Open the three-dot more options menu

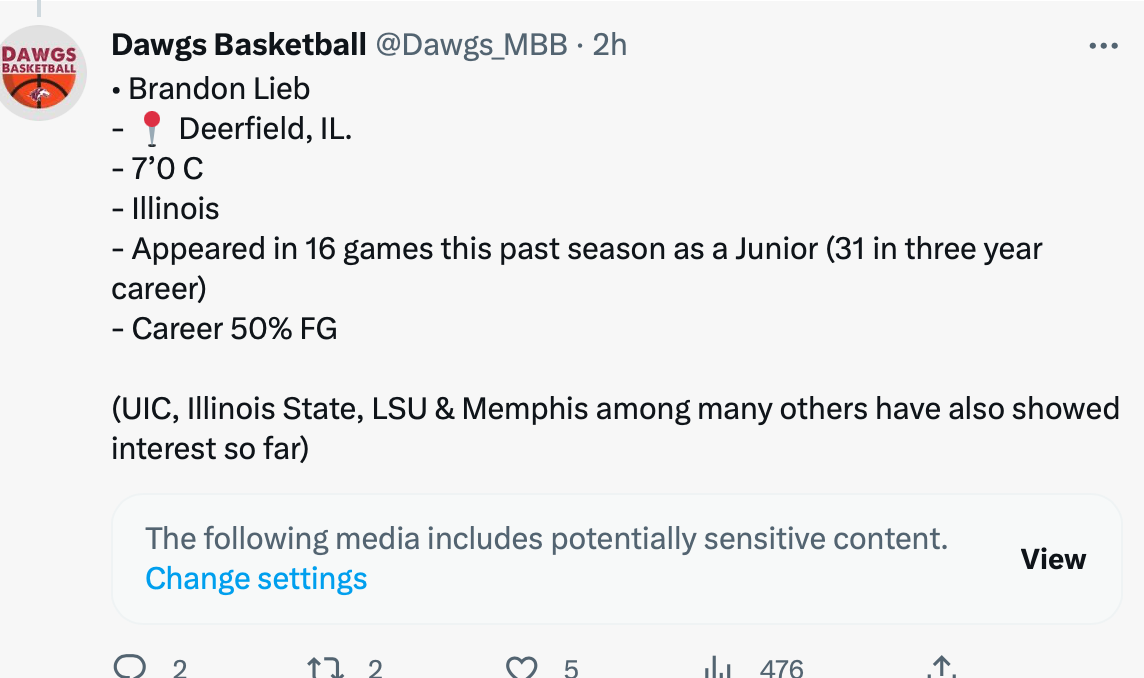[x=1102, y=46]
